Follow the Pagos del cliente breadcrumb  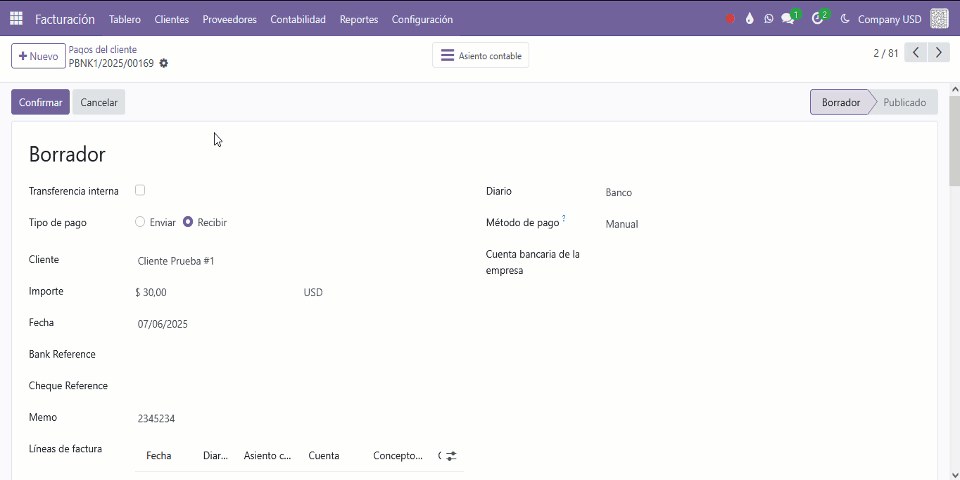pos(103,50)
